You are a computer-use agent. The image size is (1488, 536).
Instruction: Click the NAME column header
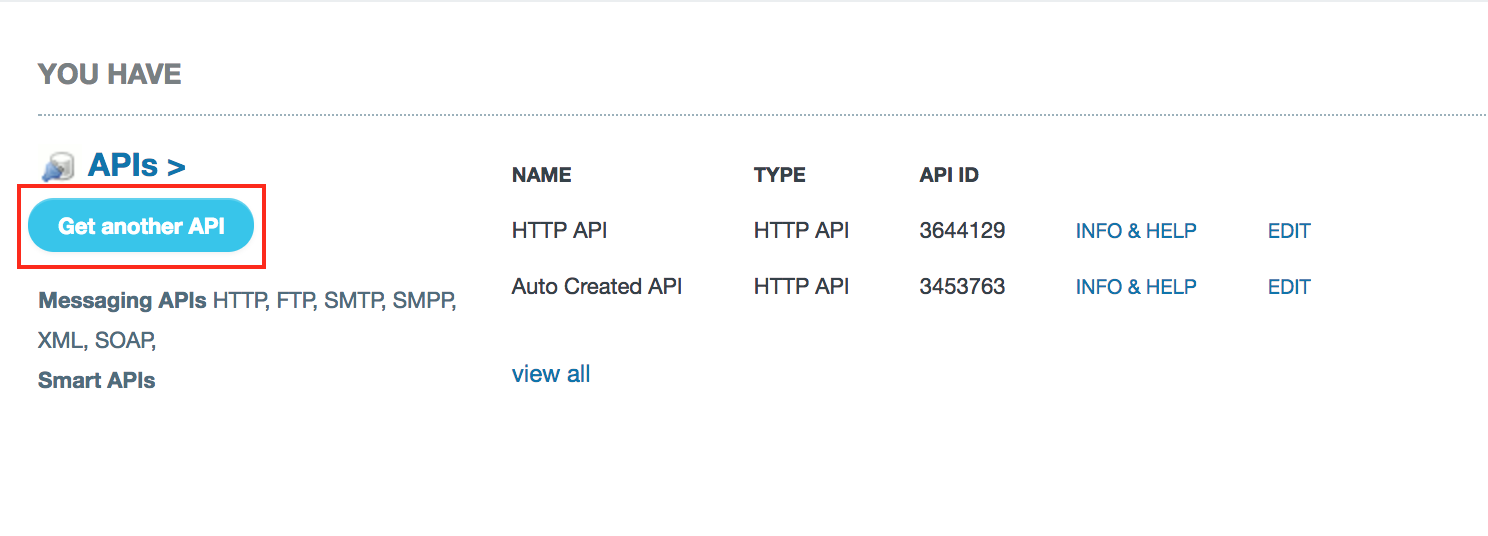541,175
